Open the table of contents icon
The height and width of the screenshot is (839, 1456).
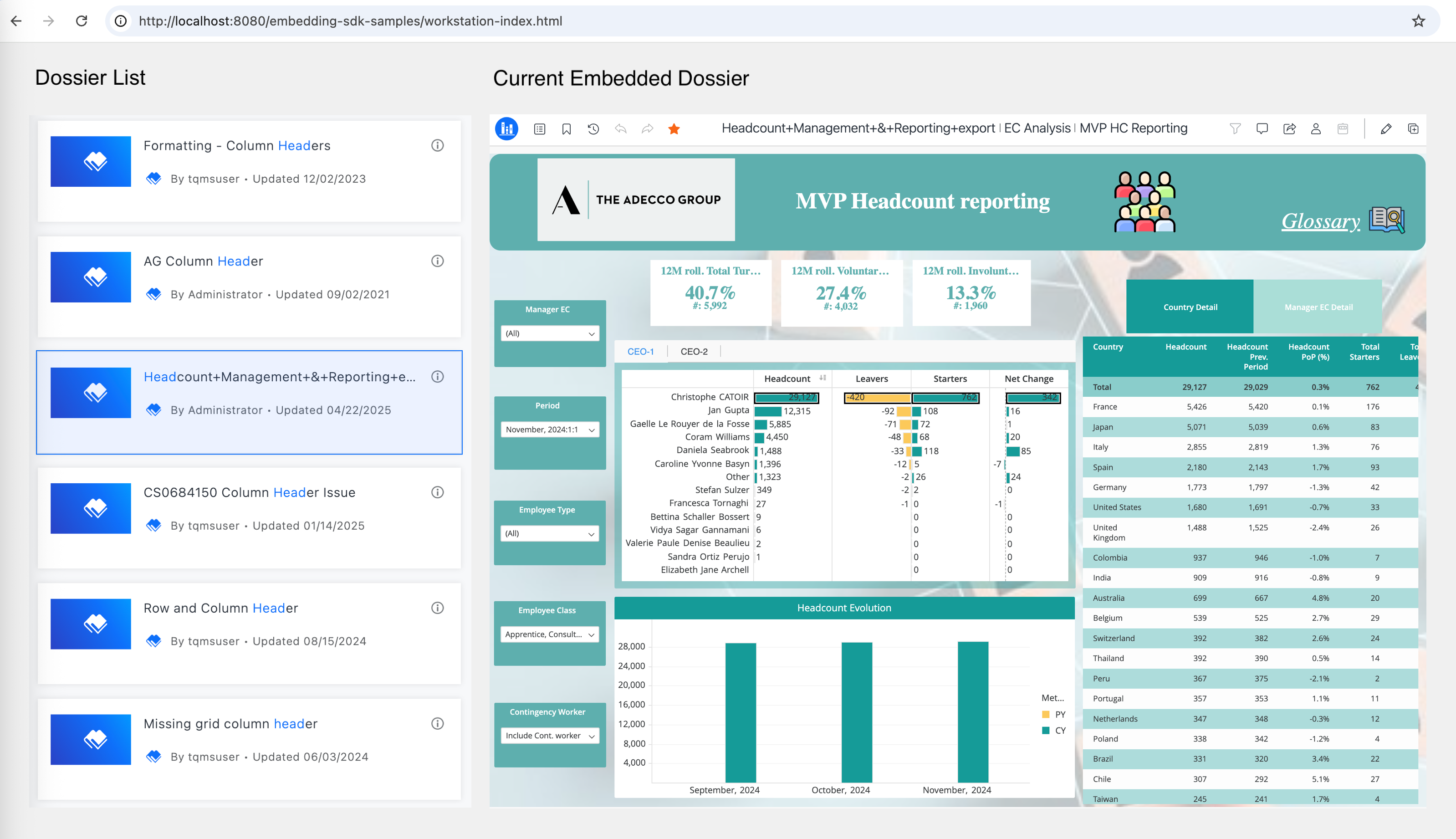pyautogui.click(x=539, y=129)
